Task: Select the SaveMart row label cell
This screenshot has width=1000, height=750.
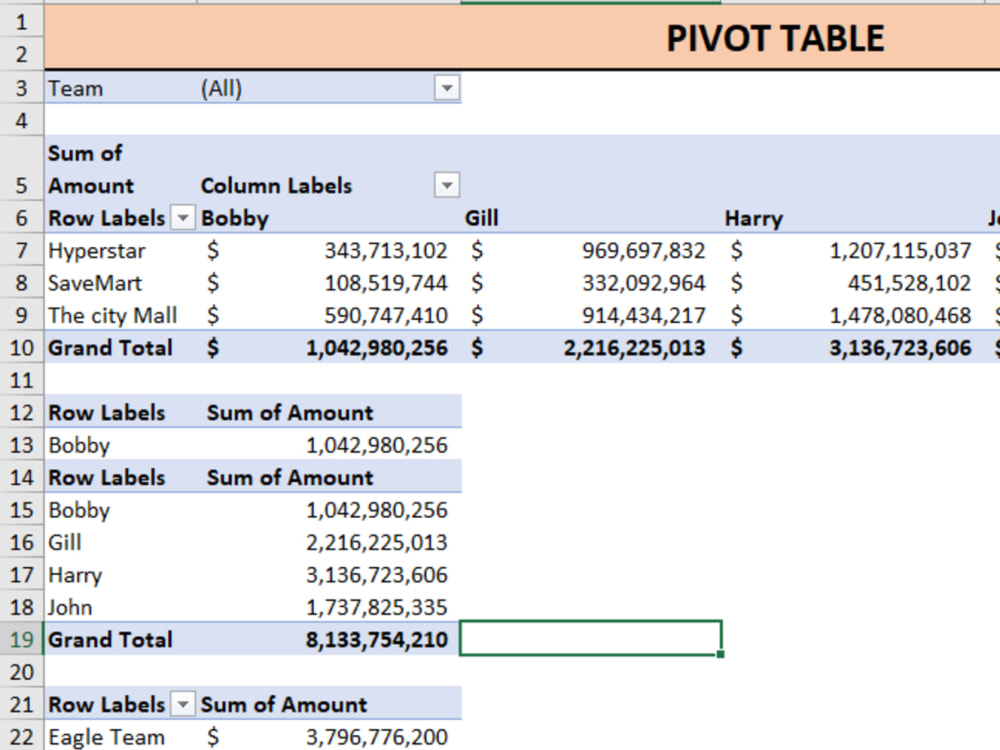Action: (x=121, y=283)
